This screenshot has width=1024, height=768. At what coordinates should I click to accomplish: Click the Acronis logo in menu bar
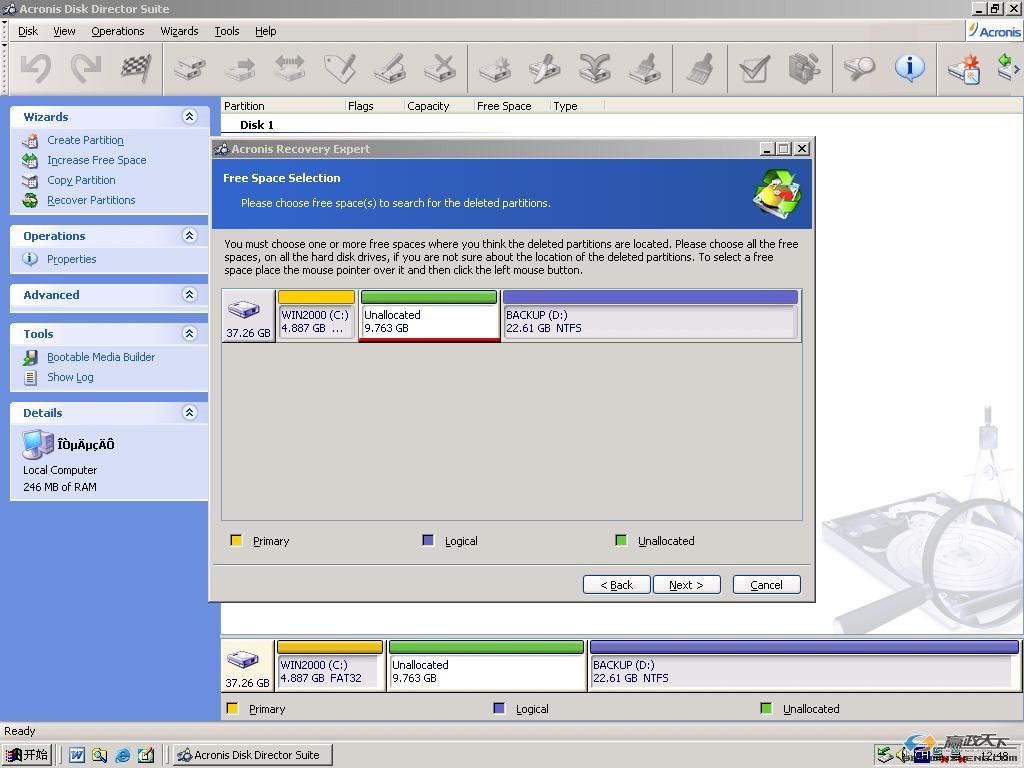point(994,31)
